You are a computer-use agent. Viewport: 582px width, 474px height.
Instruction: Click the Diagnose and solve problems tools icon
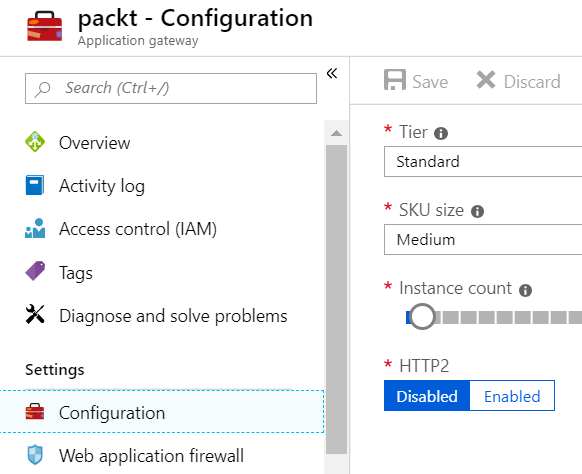pyautogui.click(x=35, y=314)
